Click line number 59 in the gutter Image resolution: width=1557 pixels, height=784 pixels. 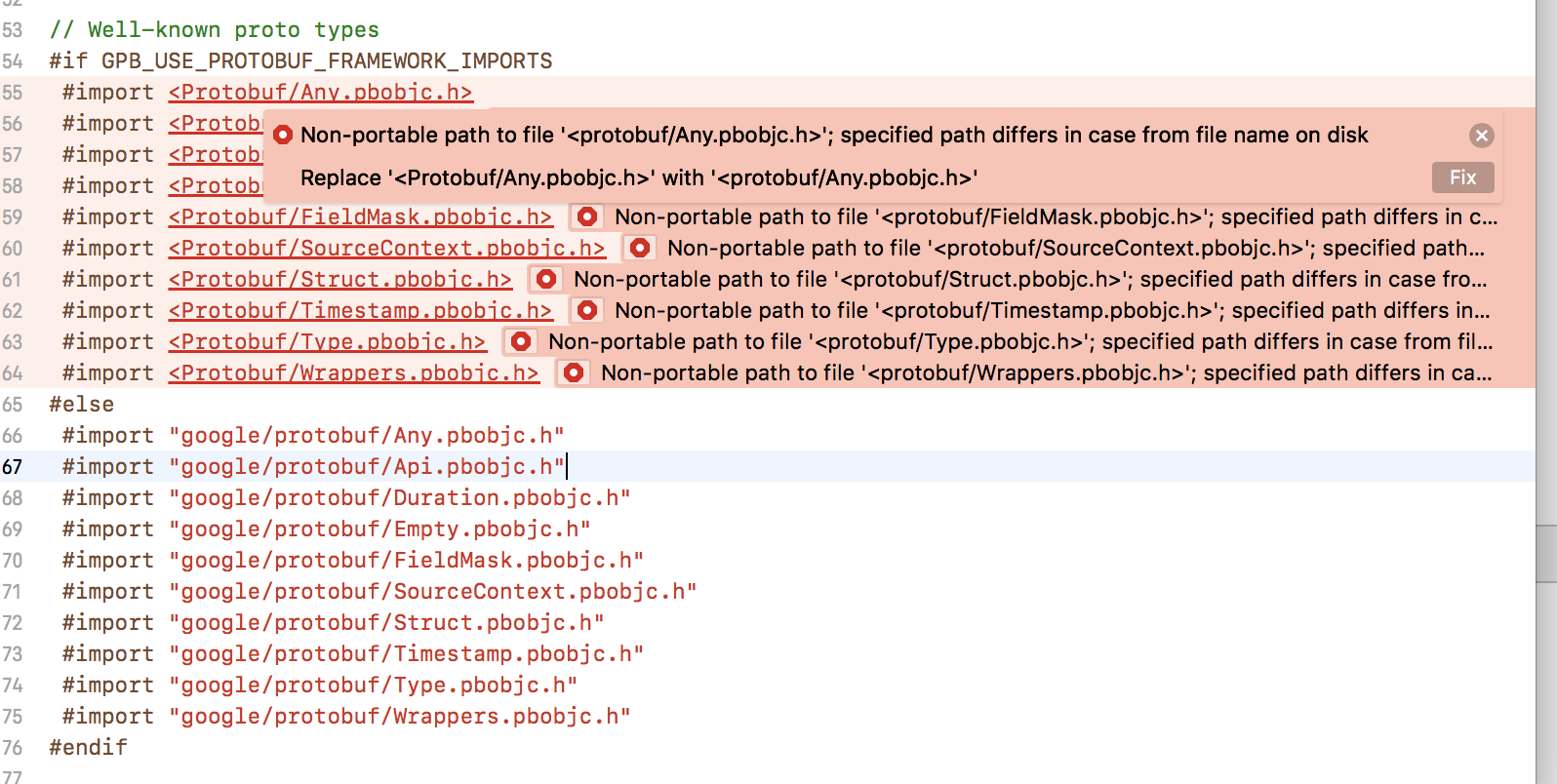point(12,217)
